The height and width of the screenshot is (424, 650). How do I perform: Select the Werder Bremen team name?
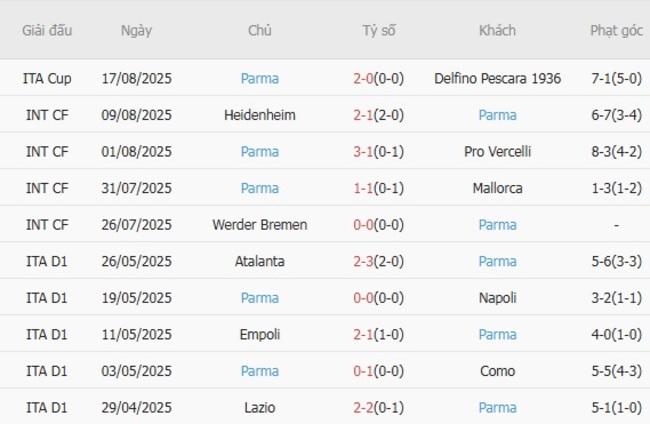260,225
